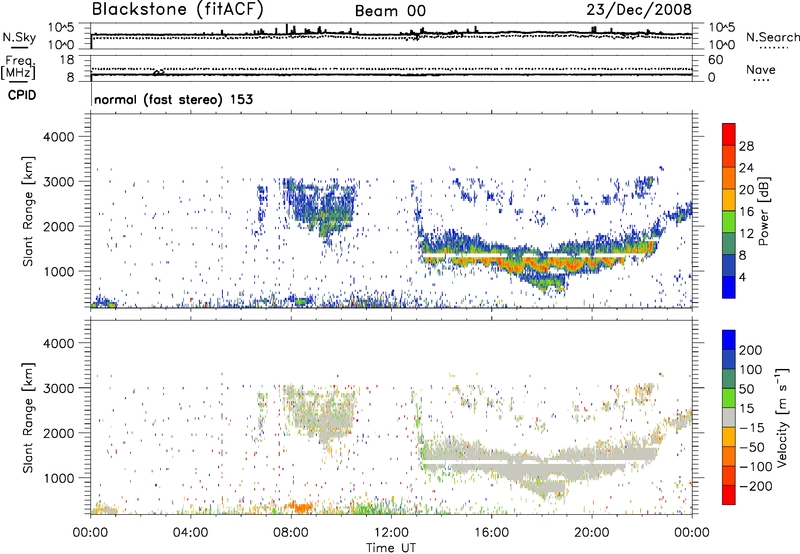Pick the red bottom segment of the Velocity colorbar
Screen dimensions: 800x554
pos(729,495)
